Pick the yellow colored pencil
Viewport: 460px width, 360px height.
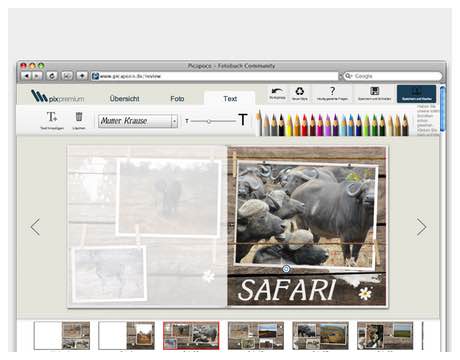pos(289,125)
